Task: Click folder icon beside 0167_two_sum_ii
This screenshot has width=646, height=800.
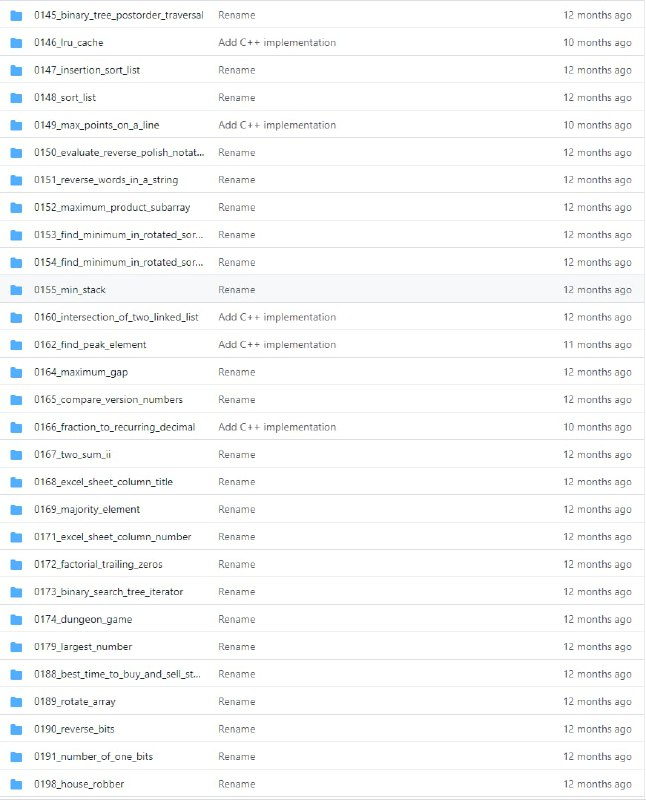Action: (x=16, y=454)
